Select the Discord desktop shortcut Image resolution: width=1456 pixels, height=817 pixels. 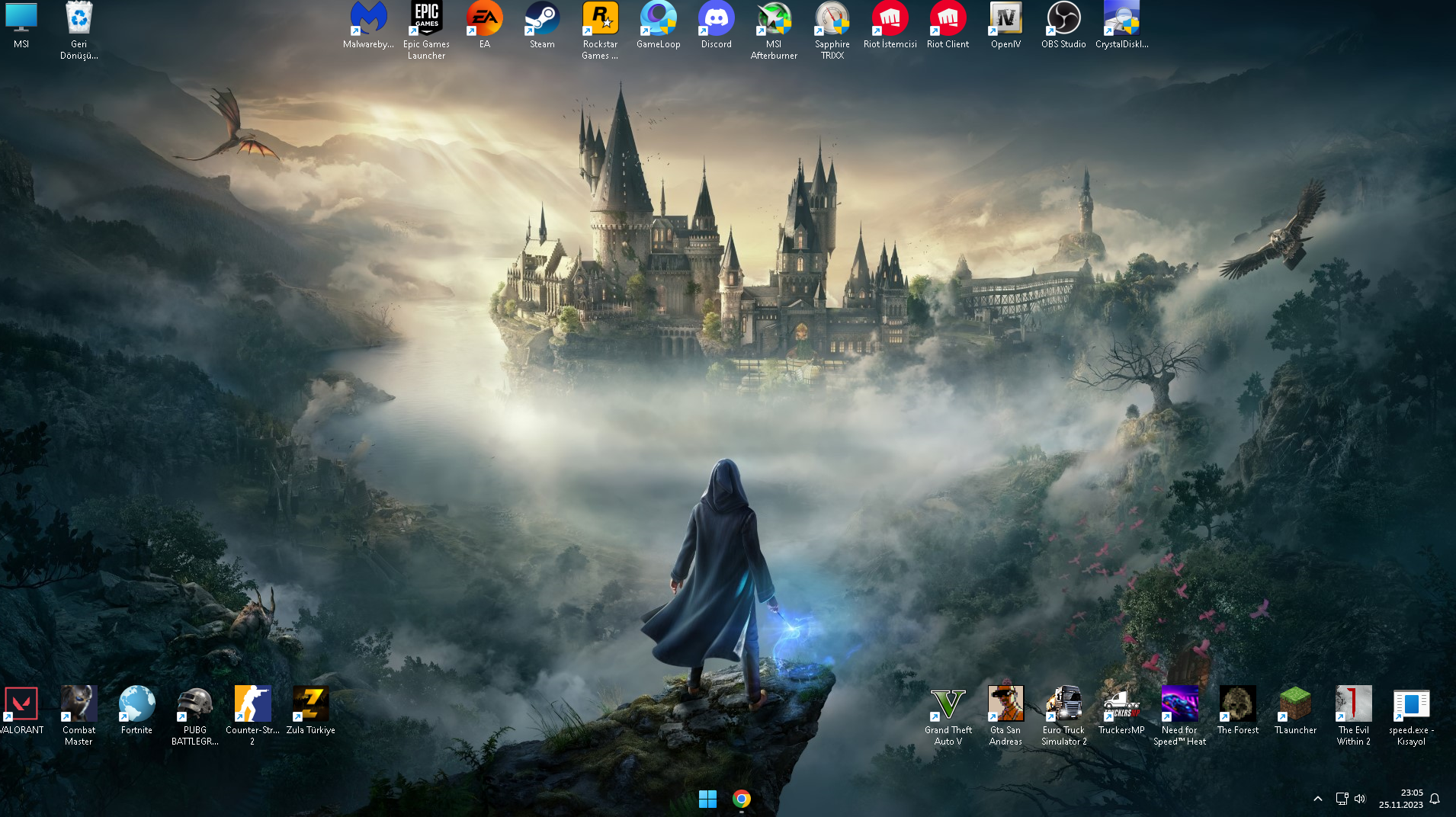click(717, 25)
